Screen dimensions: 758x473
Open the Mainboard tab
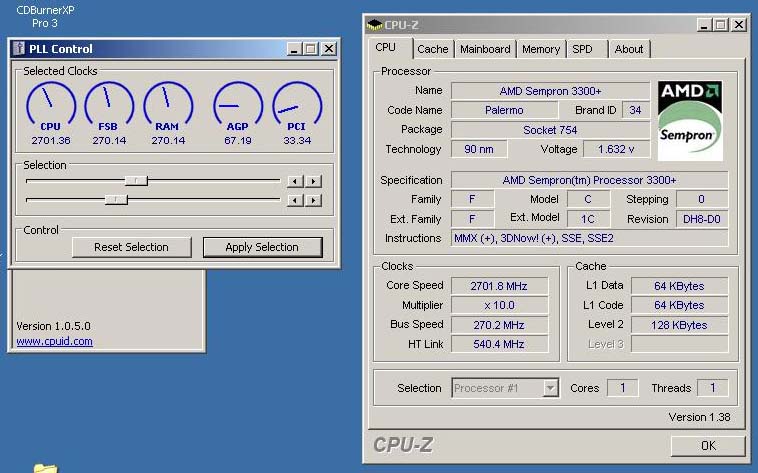coord(485,49)
